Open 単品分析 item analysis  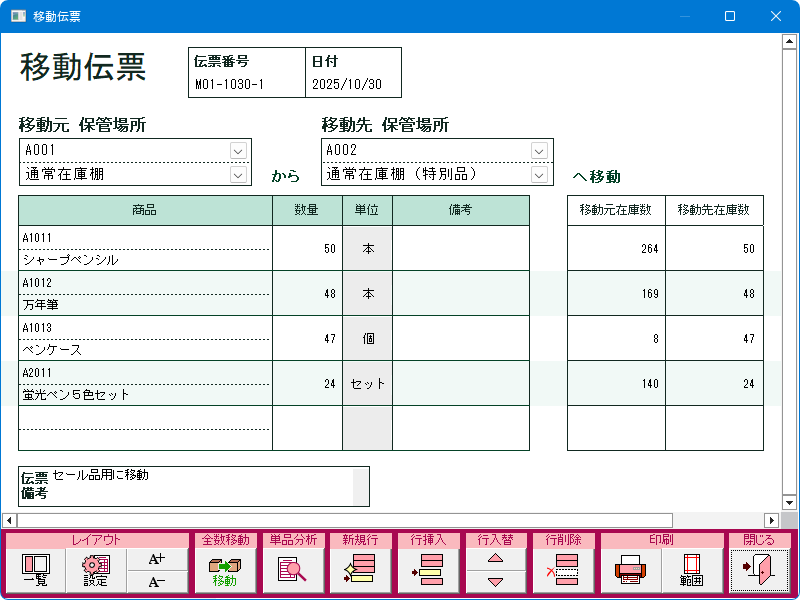coord(293,570)
